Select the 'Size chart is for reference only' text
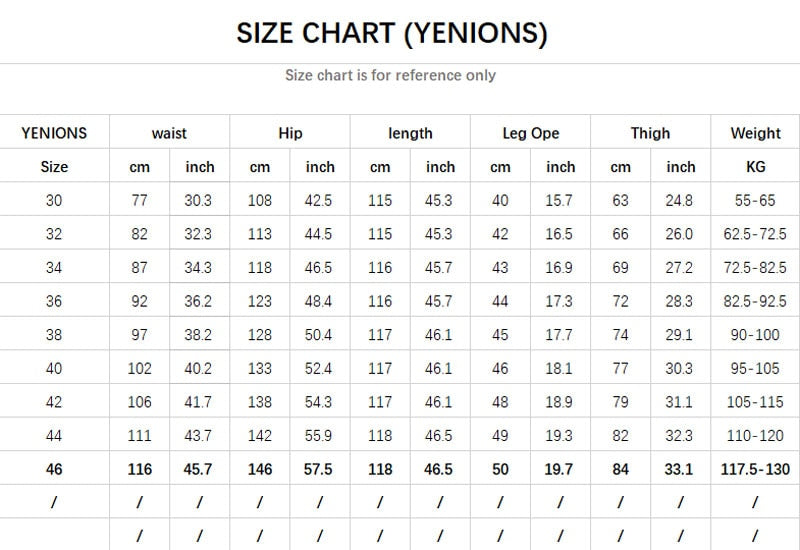 tap(390, 75)
